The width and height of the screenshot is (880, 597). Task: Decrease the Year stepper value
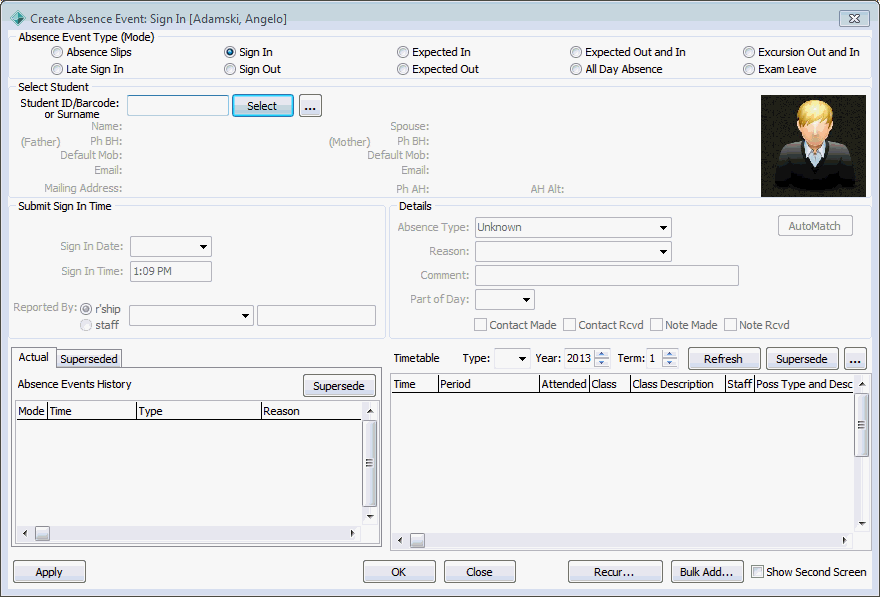coord(602,363)
